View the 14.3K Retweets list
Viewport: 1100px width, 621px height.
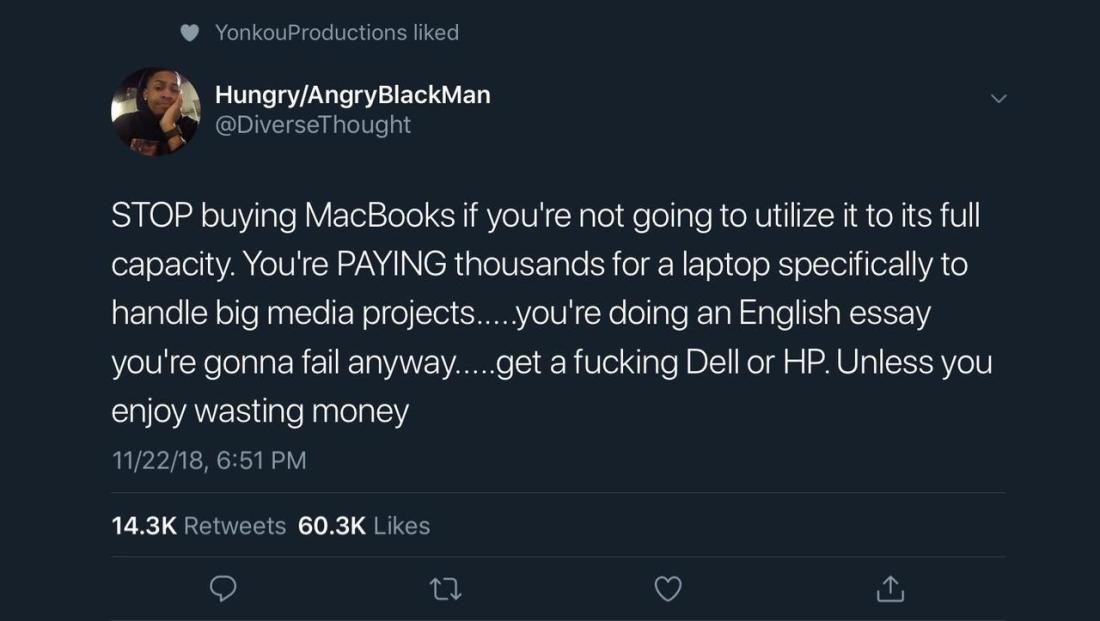[x=199, y=526]
